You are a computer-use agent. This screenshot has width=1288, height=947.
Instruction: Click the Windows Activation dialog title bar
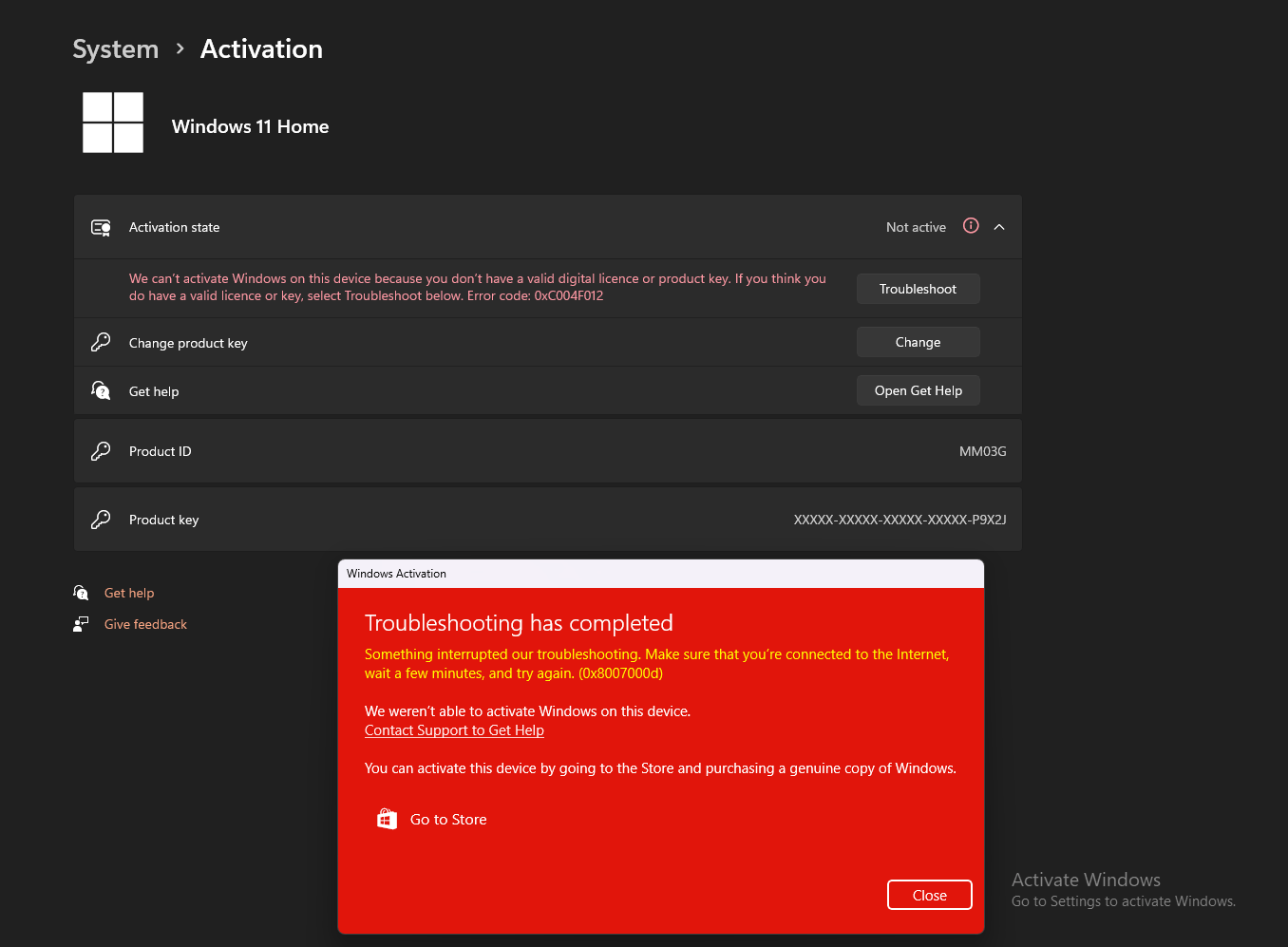point(661,574)
